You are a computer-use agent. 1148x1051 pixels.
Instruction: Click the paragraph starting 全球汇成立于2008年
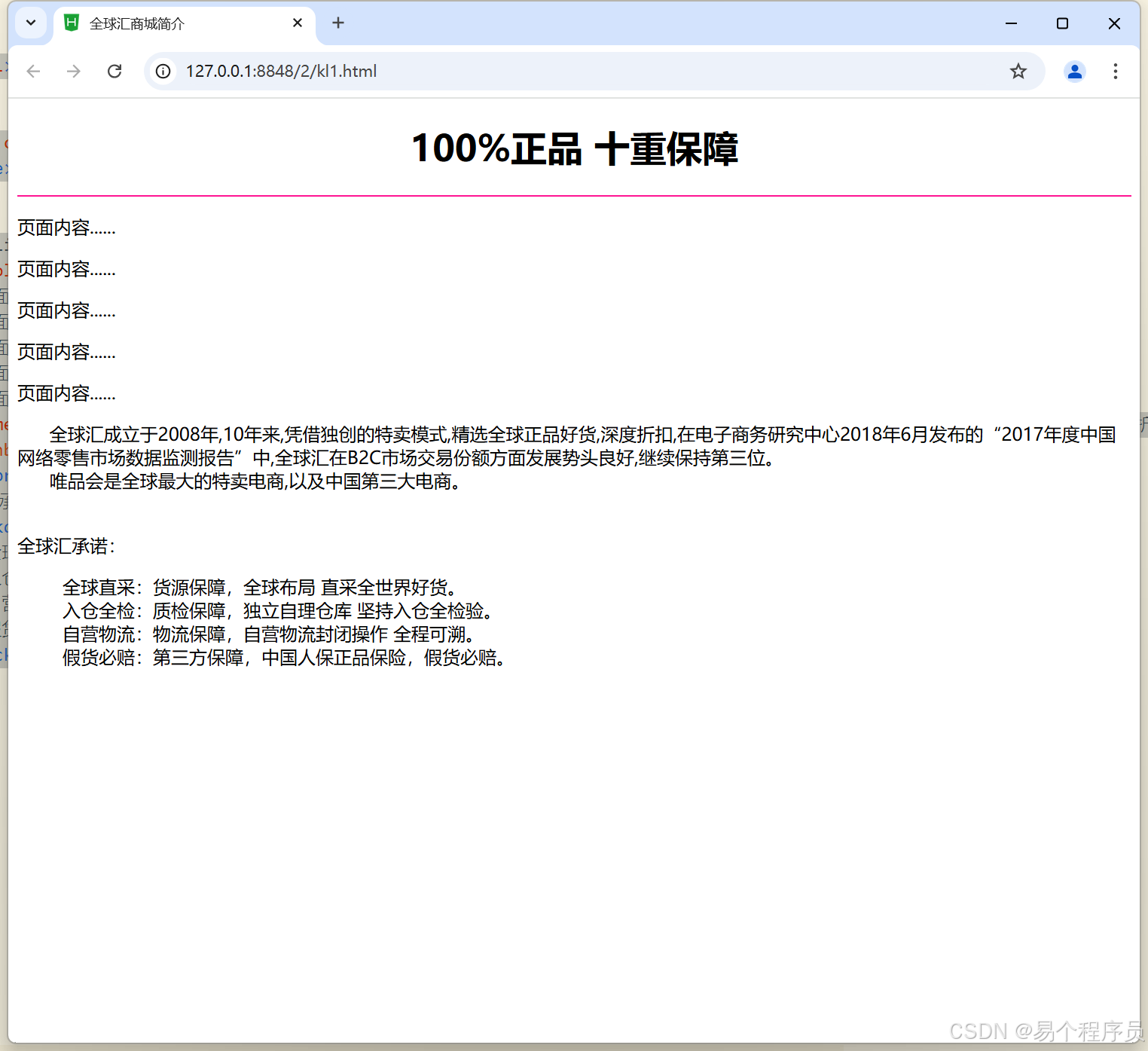566,446
